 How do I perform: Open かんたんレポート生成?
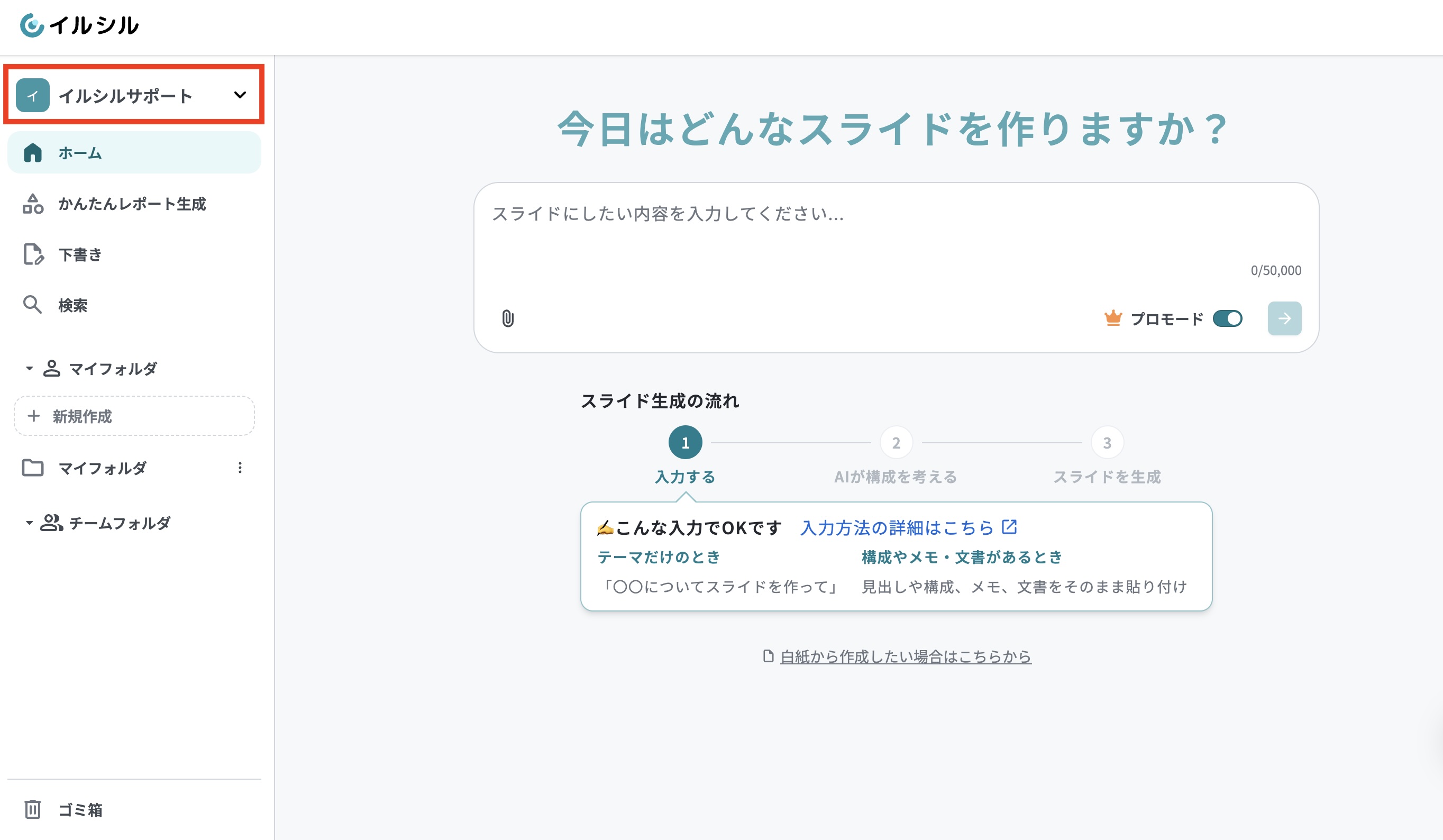[134, 204]
